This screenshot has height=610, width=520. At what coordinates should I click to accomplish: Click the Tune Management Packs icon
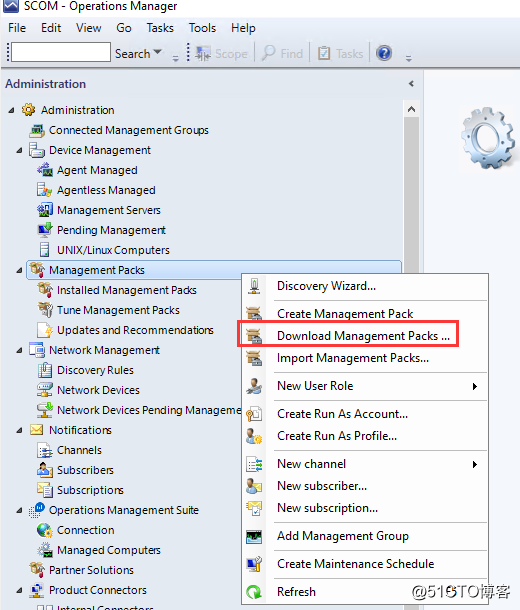(x=45, y=310)
